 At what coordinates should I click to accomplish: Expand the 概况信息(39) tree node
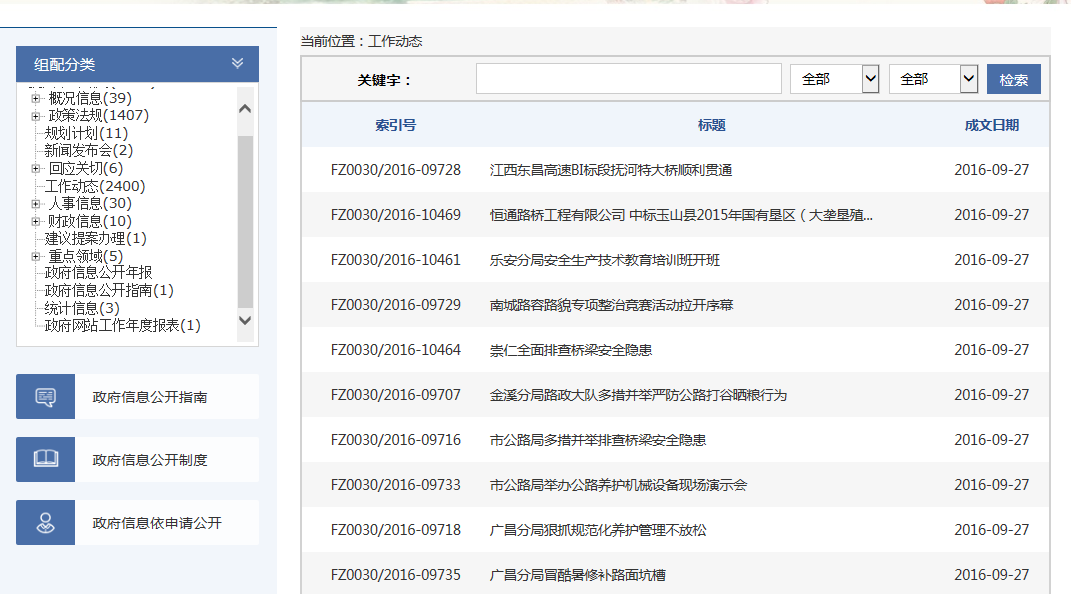36,98
